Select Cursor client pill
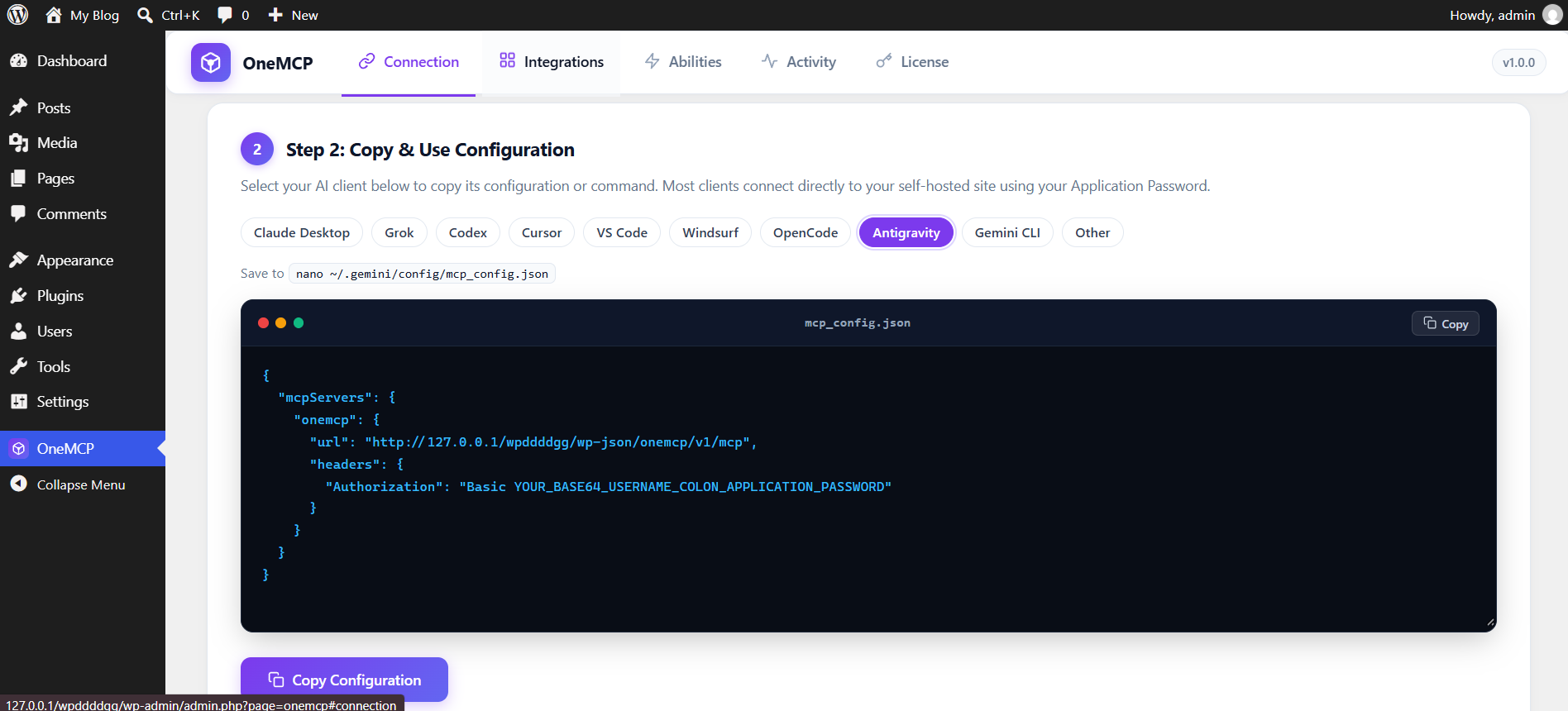This screenshot has width=1568, height=711. point(542,232)
